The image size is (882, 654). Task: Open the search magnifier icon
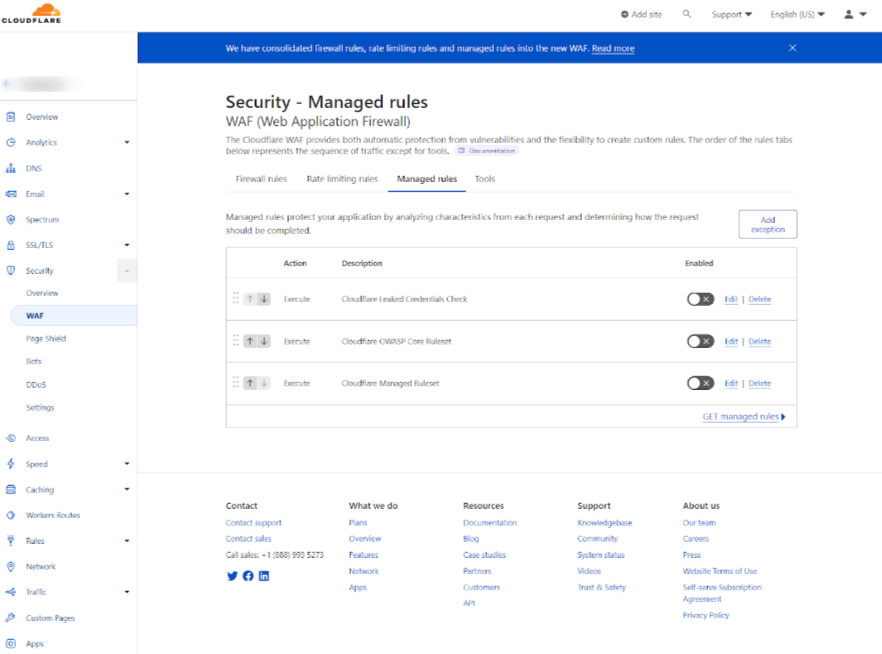pyautogui.click(x=687, y=14)
